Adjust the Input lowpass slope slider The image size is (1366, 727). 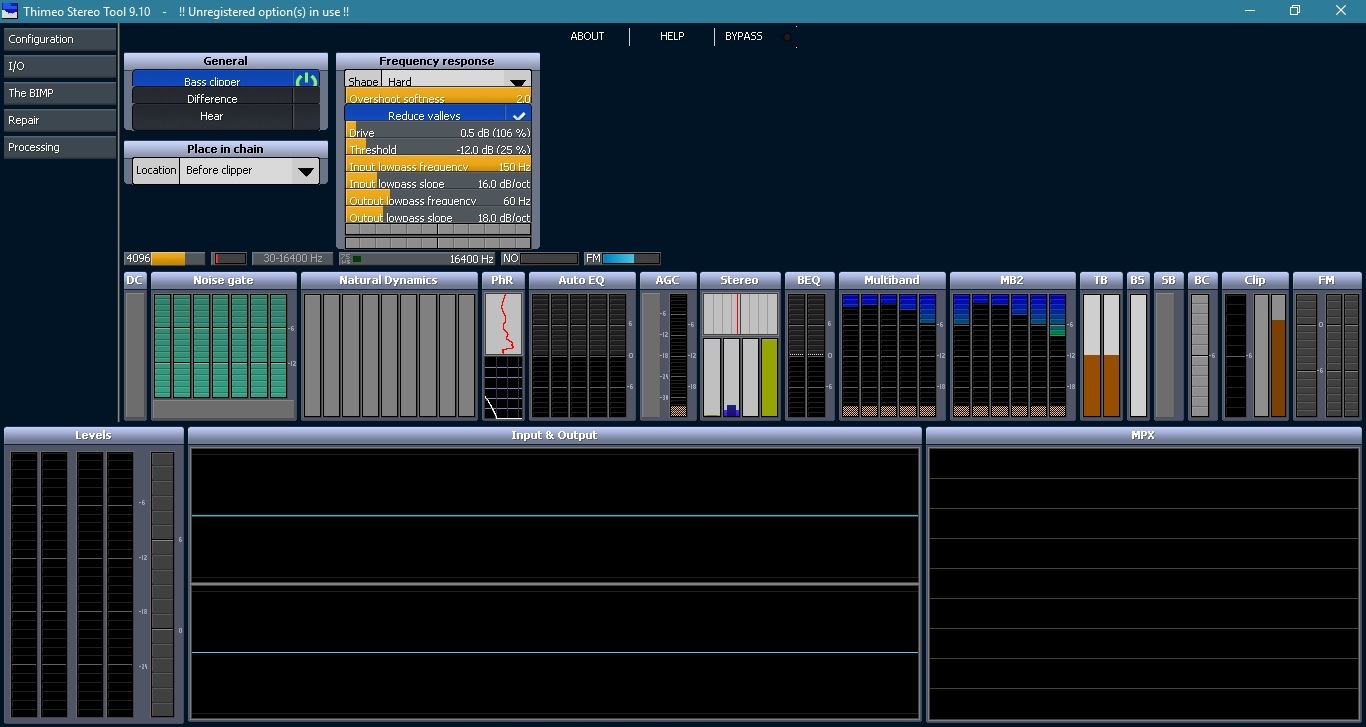438,184
